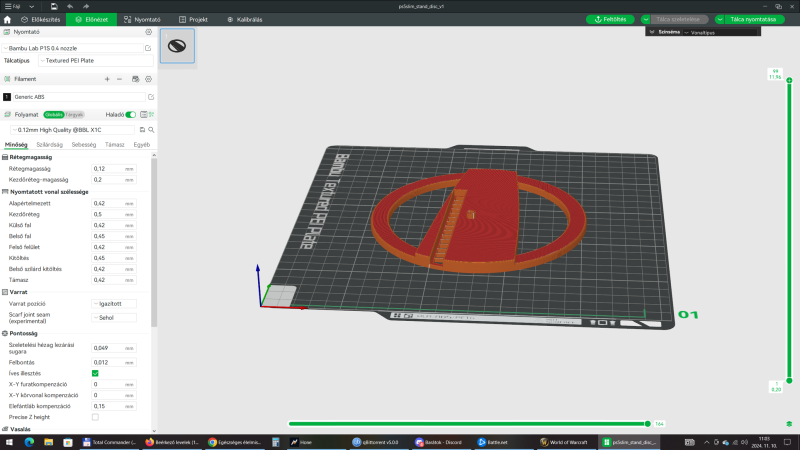Open the Sebesség settings tab
Image resolution: width=800 pixels, height=450 pixels.
(x=84, y=145)
